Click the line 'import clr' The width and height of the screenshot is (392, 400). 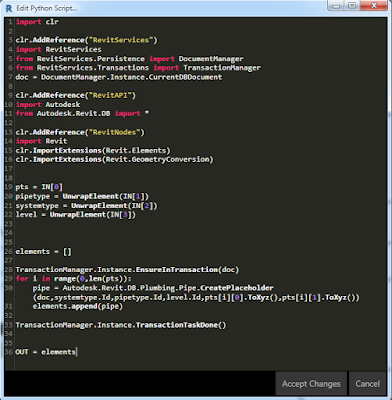(x=37, y=22)
